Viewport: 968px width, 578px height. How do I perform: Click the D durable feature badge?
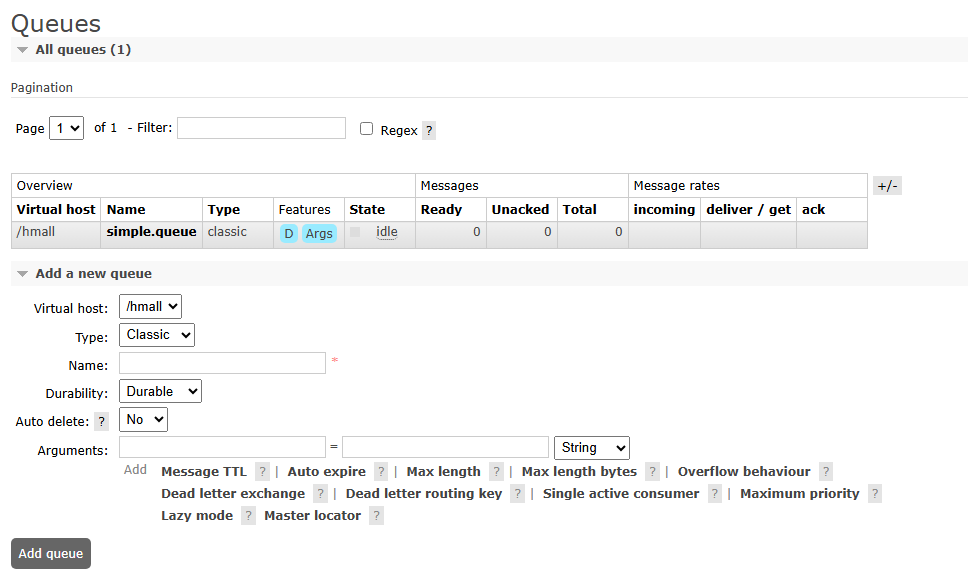point(288,233)
